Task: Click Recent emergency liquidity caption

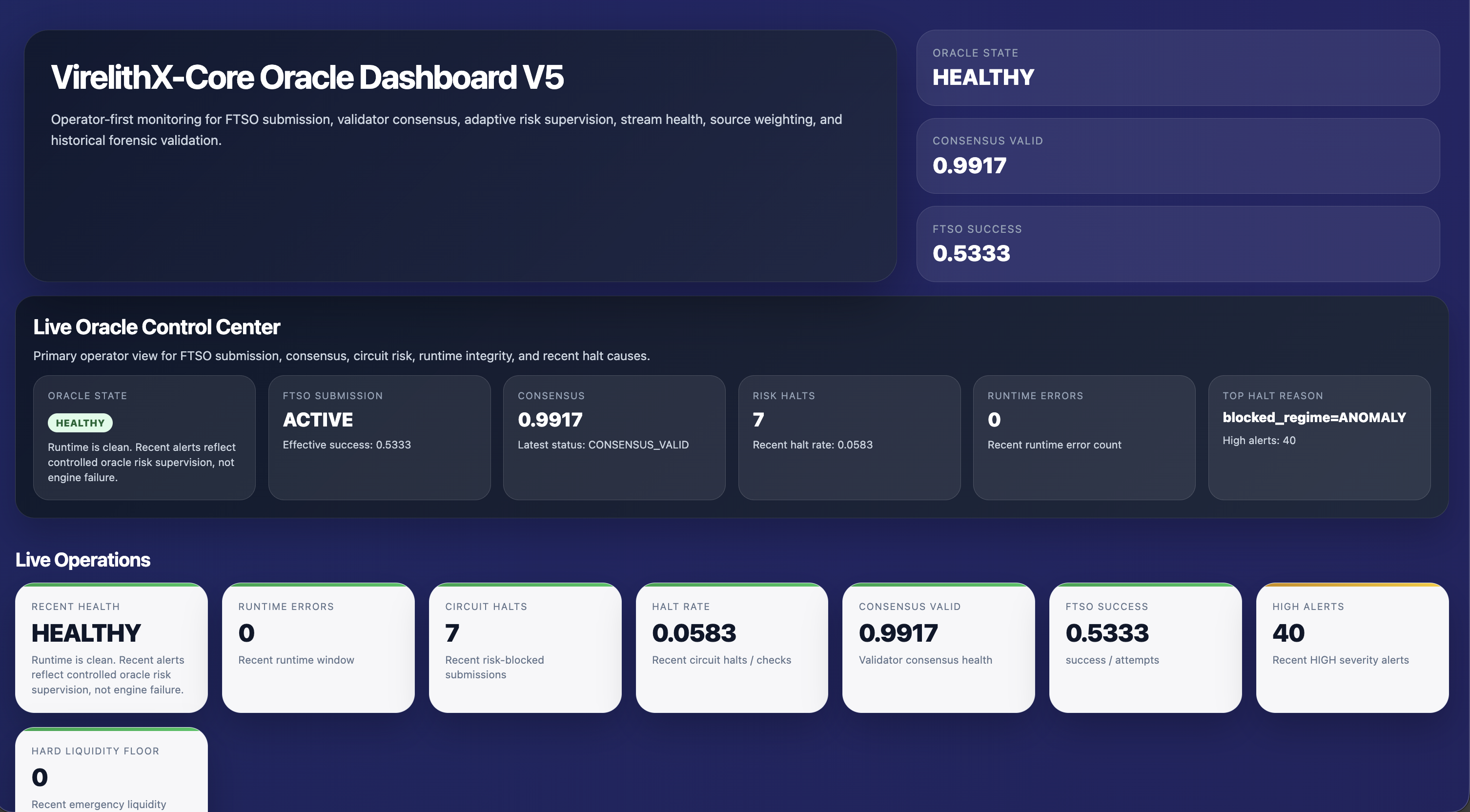Action: [99, 804]
